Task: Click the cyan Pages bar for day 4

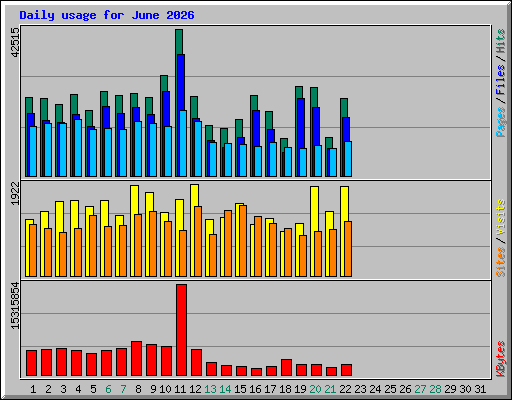Action: point(78,148)
